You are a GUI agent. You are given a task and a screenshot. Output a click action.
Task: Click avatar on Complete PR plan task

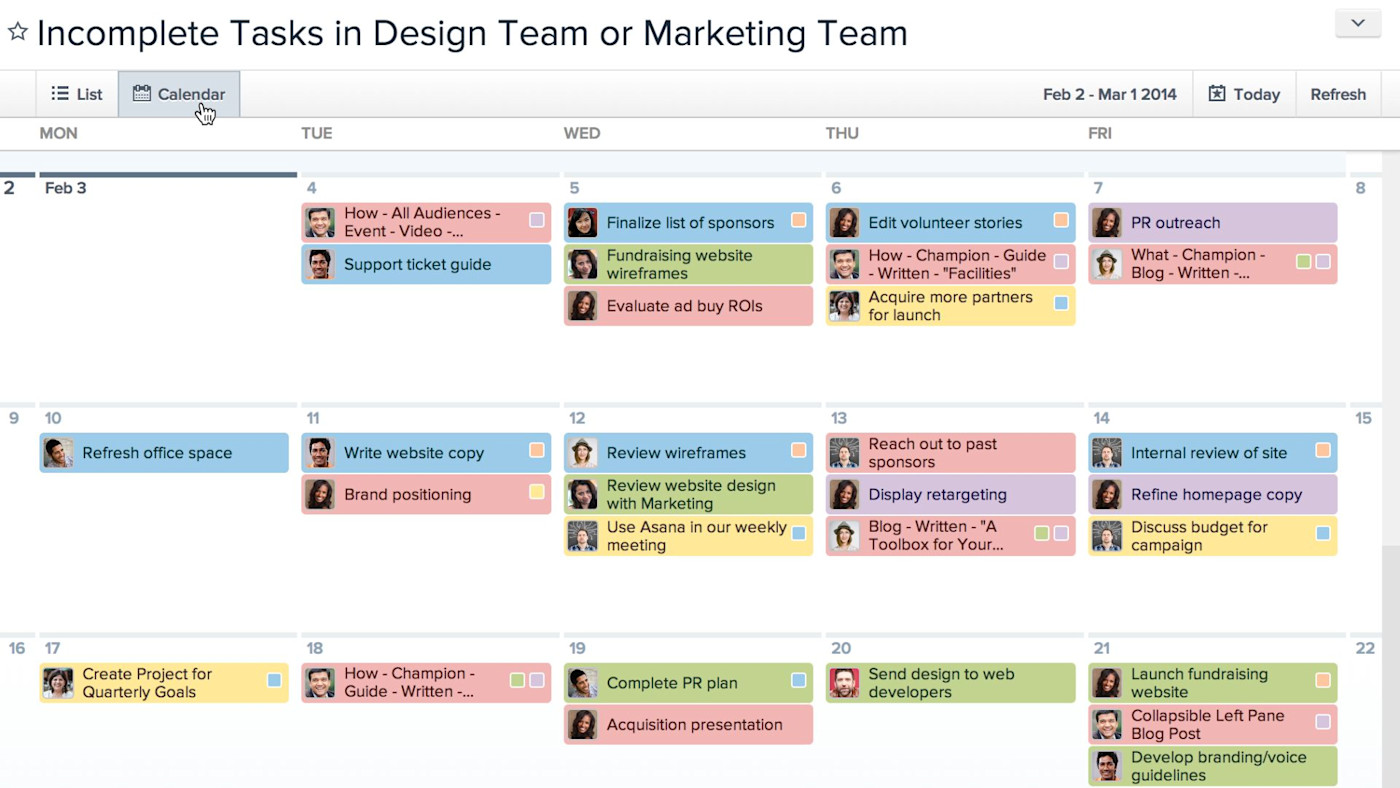pos(582,683)
